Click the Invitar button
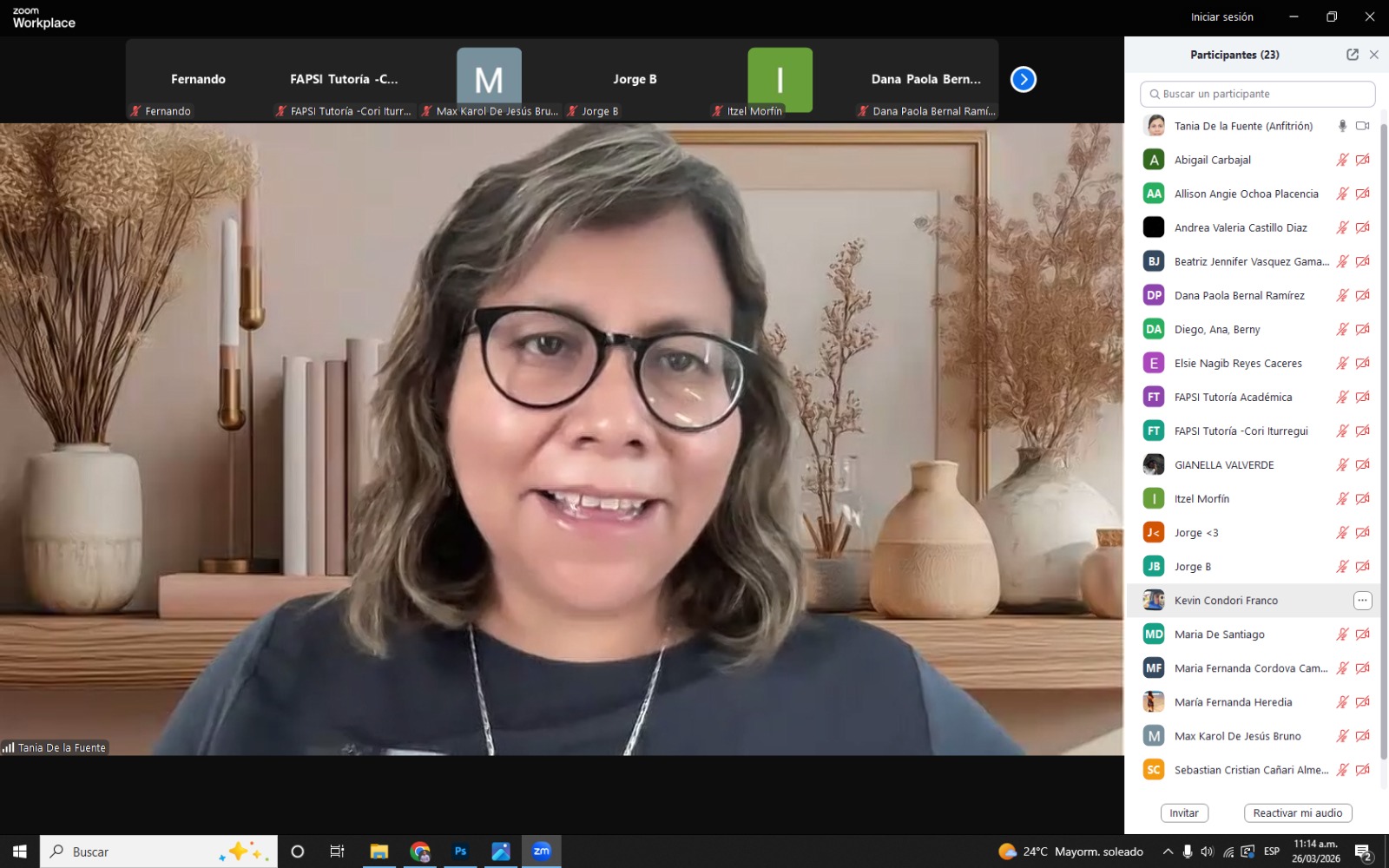 (1183, 813)
